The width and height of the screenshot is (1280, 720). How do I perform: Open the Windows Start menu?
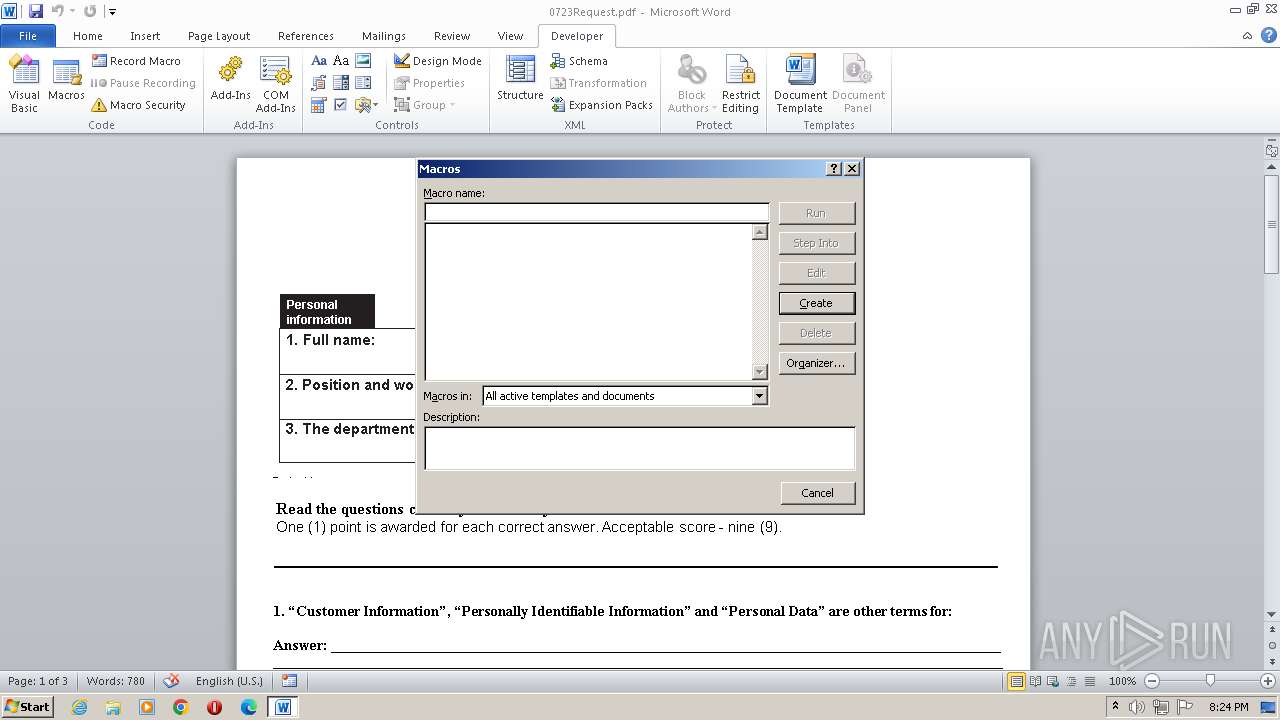tap(27, 706)
